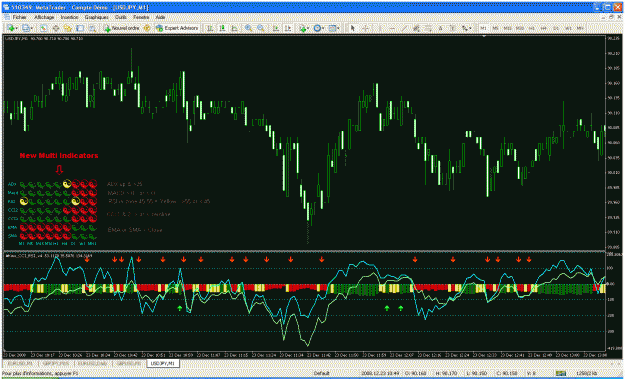This screenshot has width=625, height=379.
Task: Switch timeframe to W1
Action: pos(568,28)
